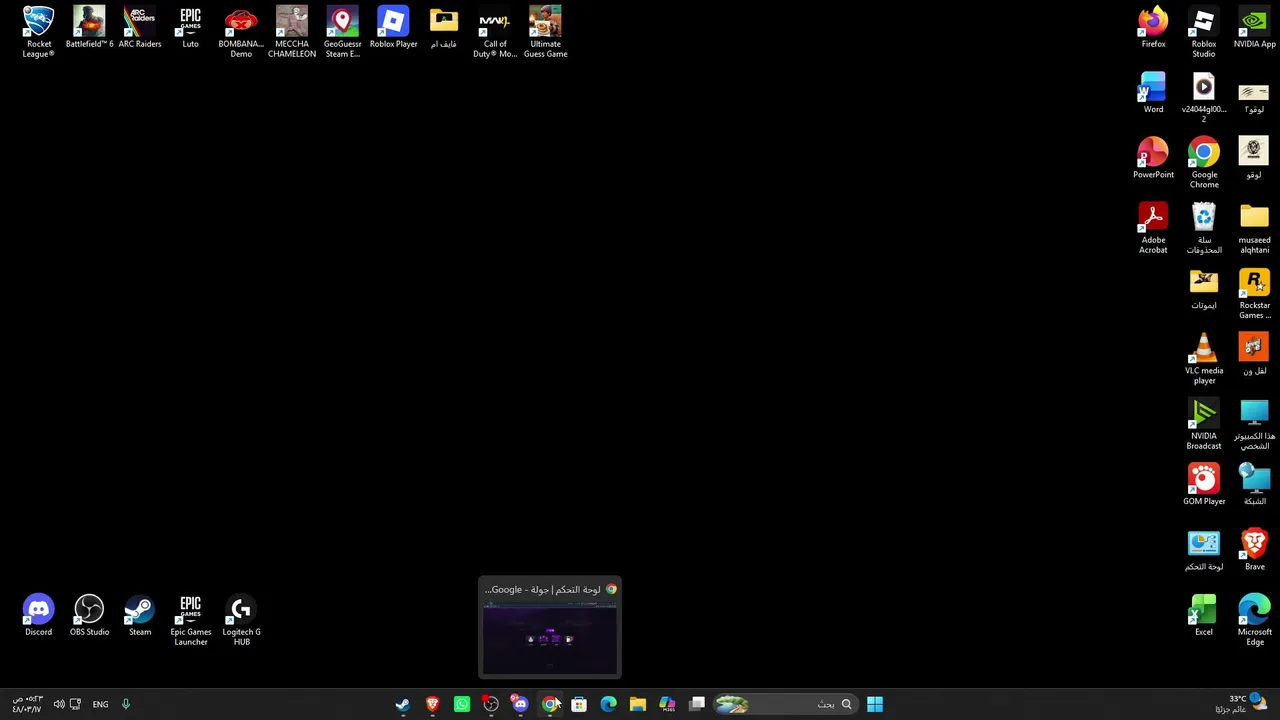Image resolution: width=1280 pixels, height=720 pixels.
Task: Select the Excel desktop shortcut
Action: pyautogui.click(x=1204, y=615)
